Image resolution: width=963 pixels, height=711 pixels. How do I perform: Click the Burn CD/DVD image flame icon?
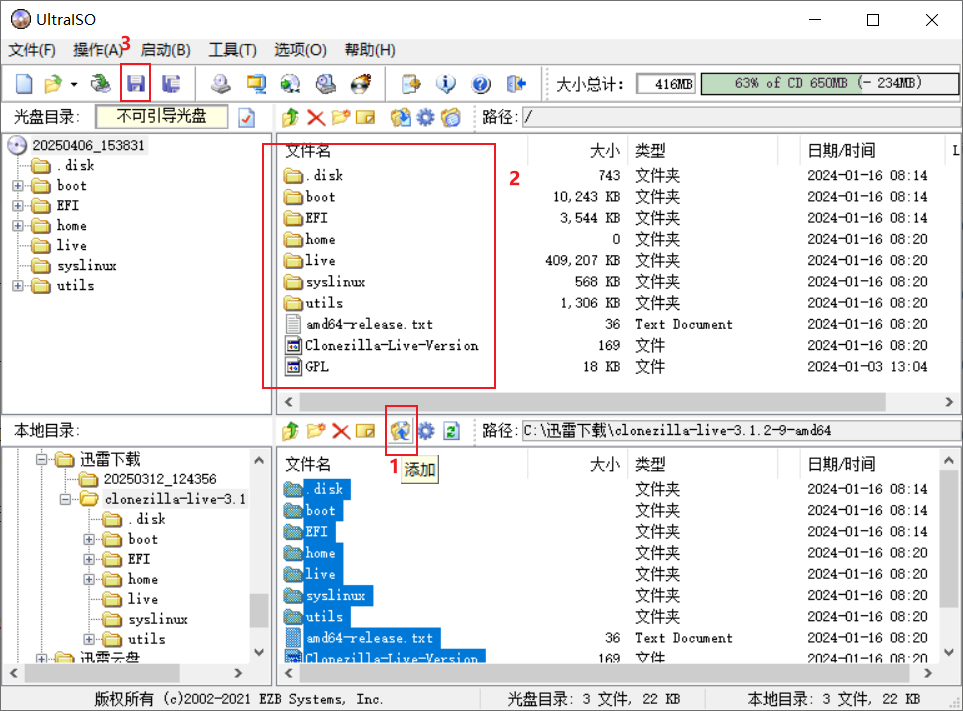click(361, 84)
